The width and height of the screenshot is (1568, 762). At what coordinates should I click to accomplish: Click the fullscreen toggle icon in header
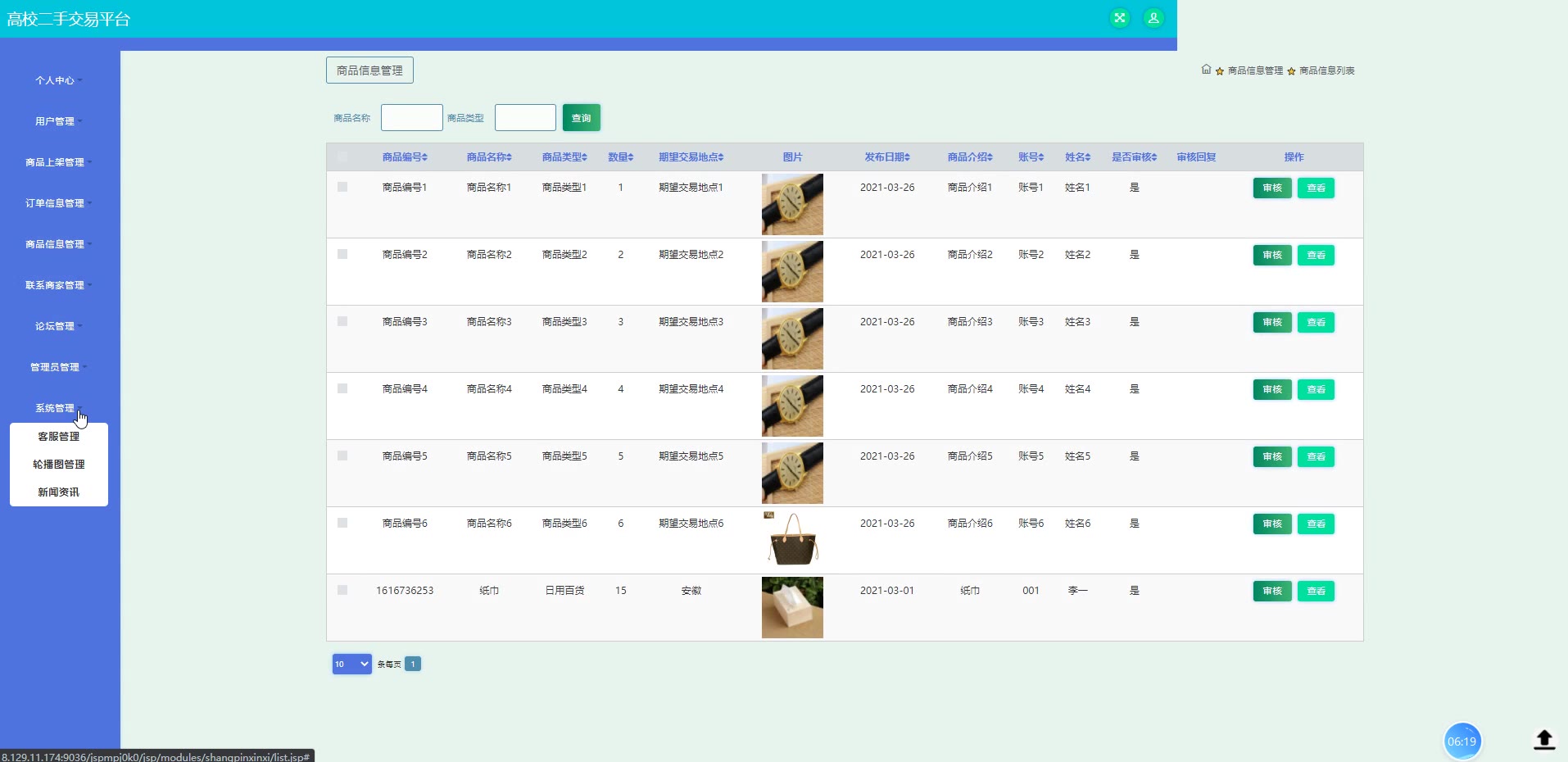[x=1119, y=18]
